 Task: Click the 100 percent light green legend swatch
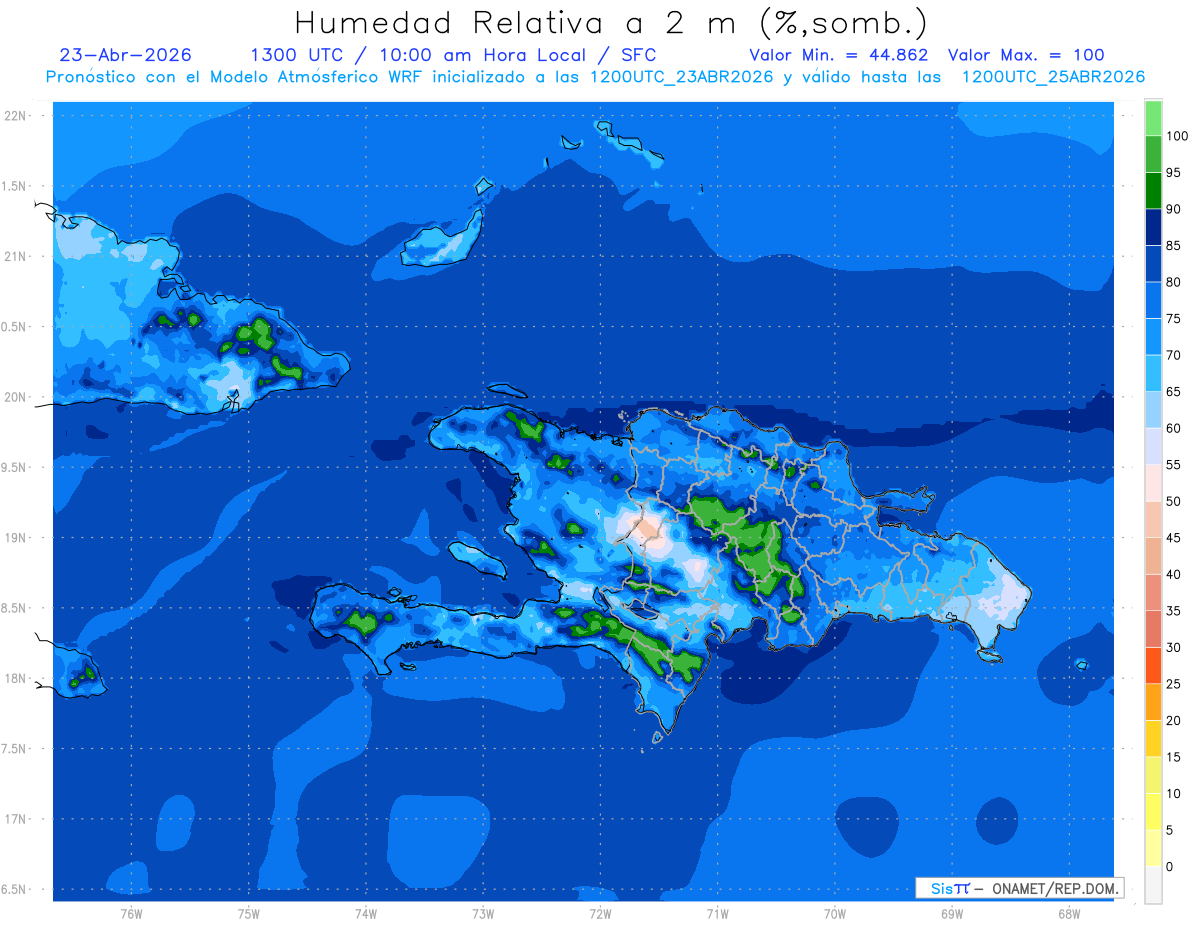click(1153, 118)
